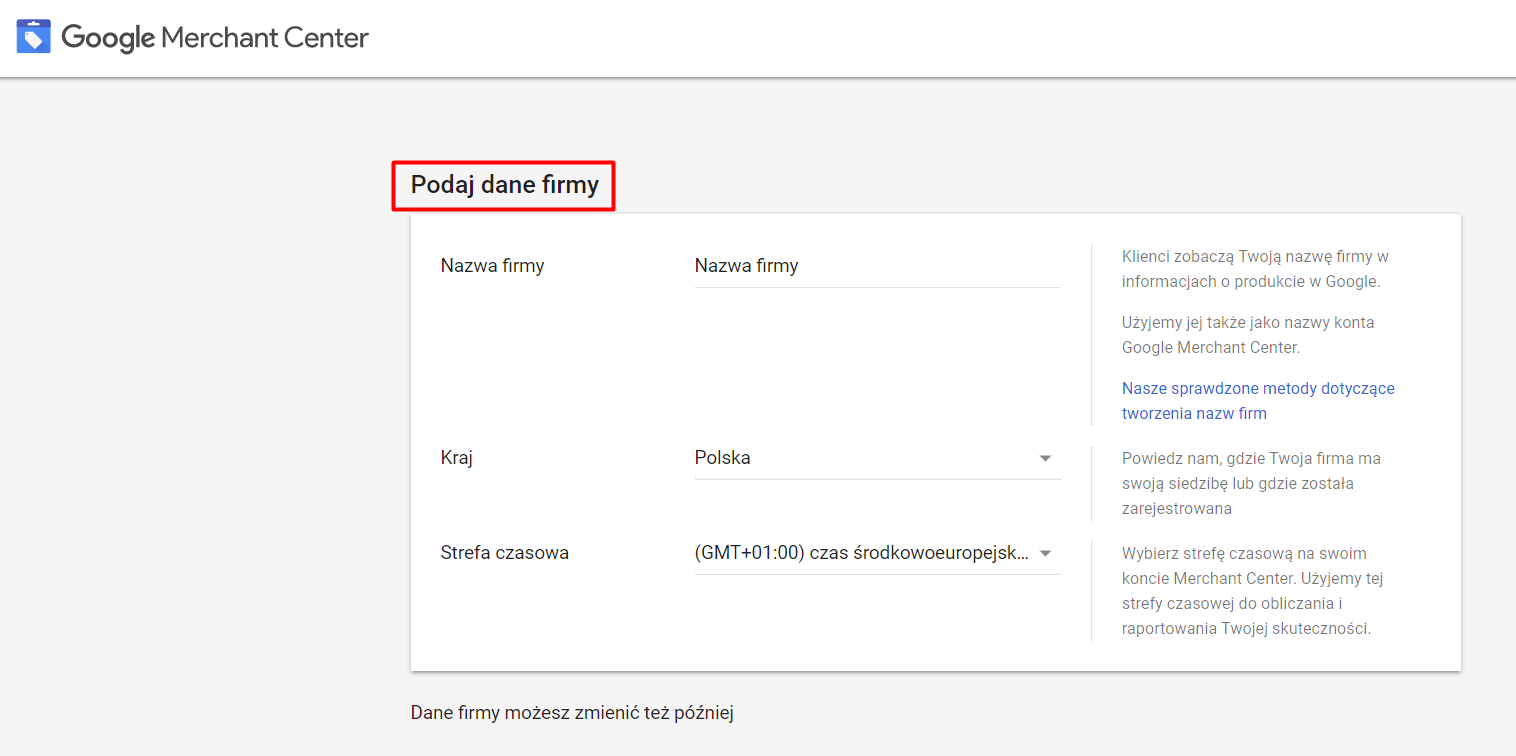This screenshot has height=756, width=1516.
Task: Click the Kraj field label
Action: pos(456,458)
